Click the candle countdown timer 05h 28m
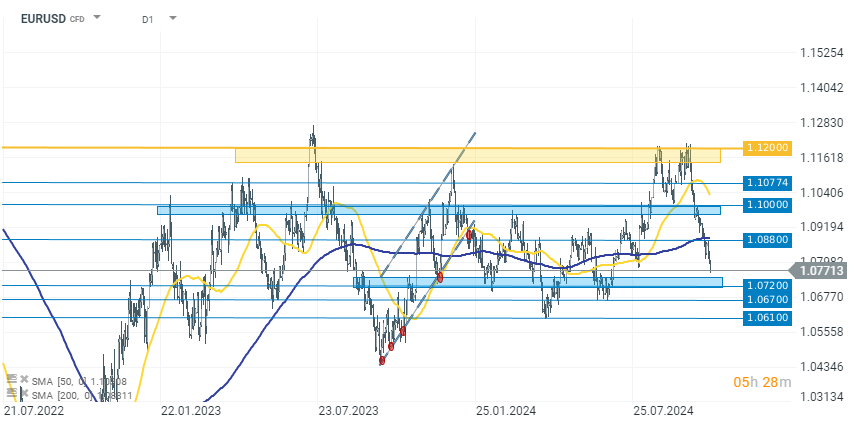The image size is (859, 427). click(763, 382)
